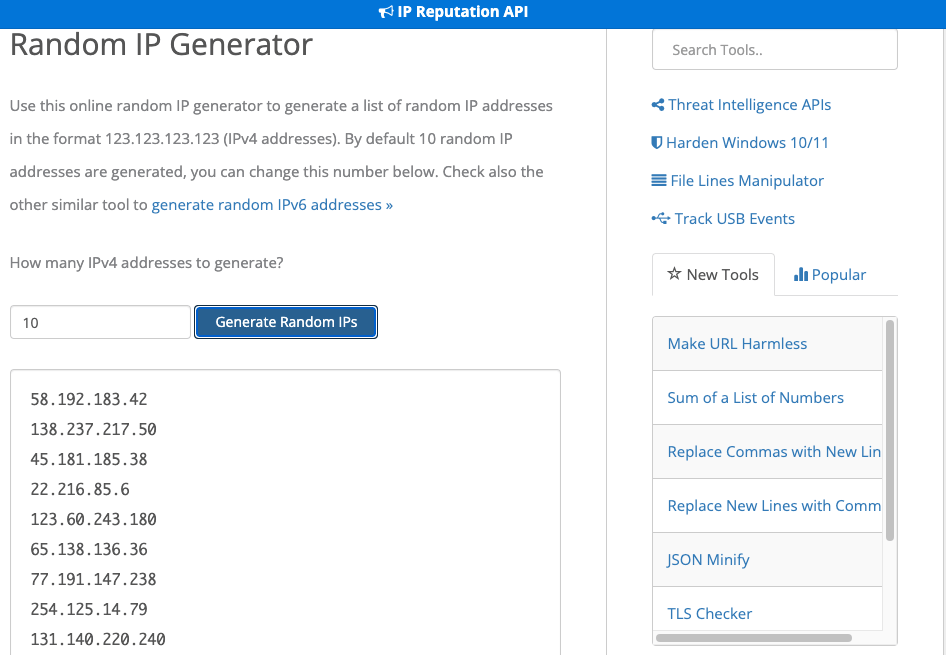The image size is (946, 655).
Task: Click the bar chart icon on Popular tab
Action: [801, 274]
